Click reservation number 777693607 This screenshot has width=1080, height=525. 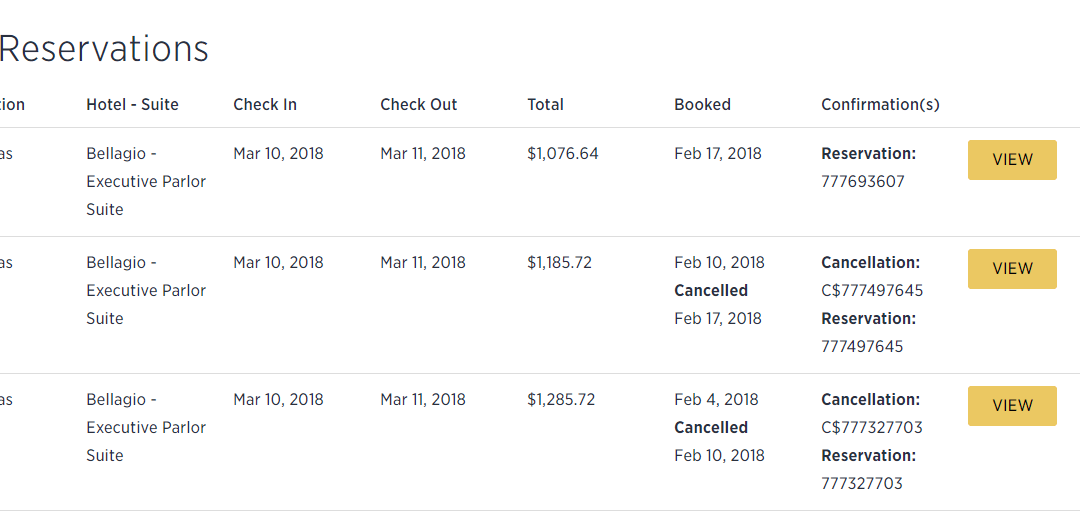click(x=863, y=182)
